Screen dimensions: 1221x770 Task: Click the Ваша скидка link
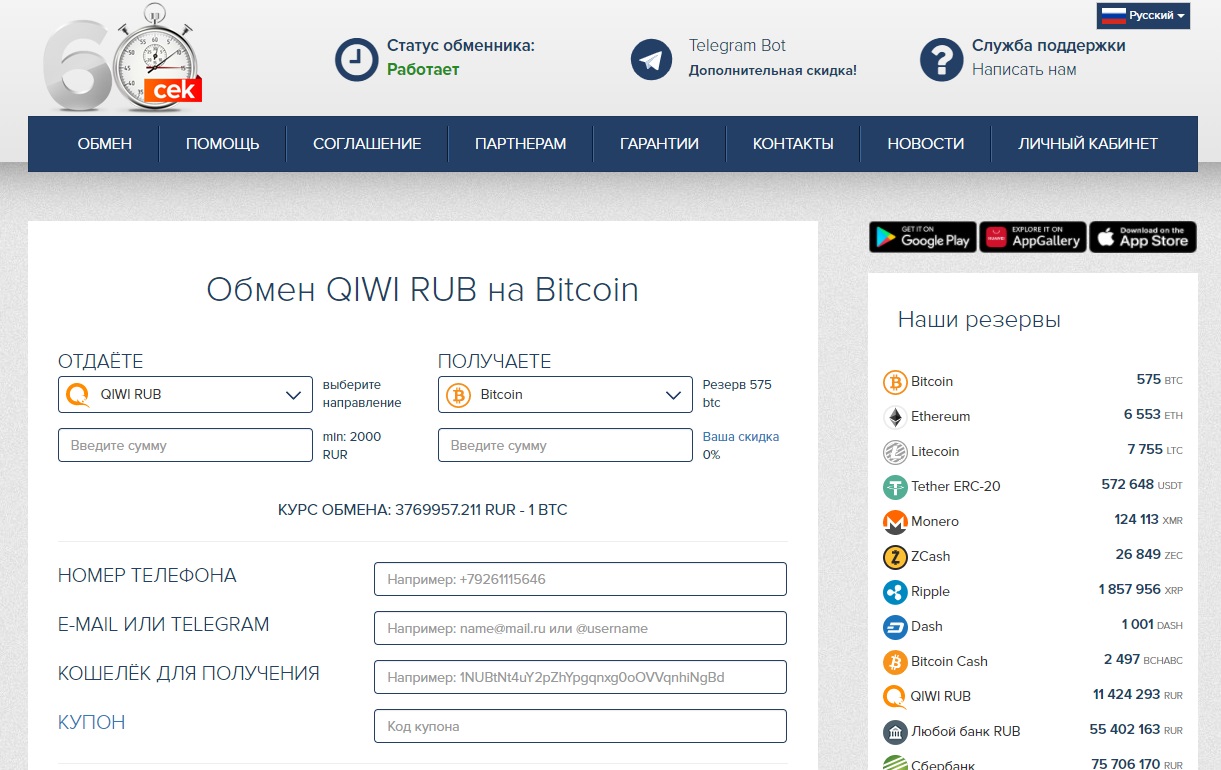740,437
